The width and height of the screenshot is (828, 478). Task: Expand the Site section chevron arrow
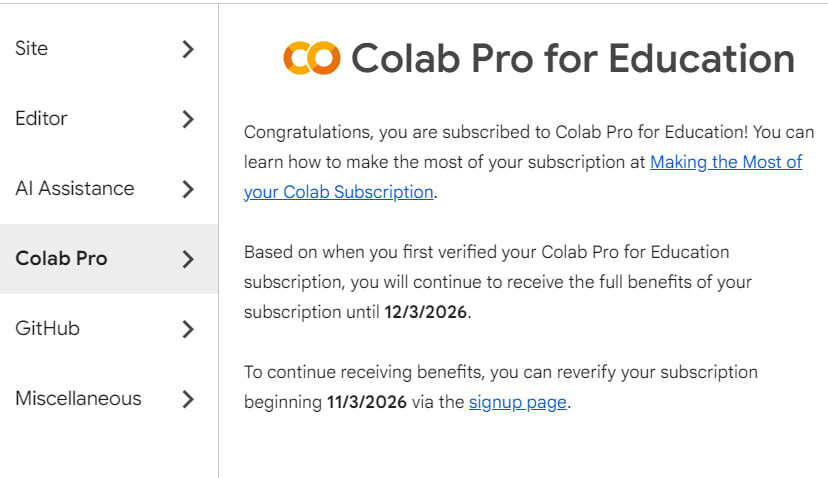coord(188,49)
